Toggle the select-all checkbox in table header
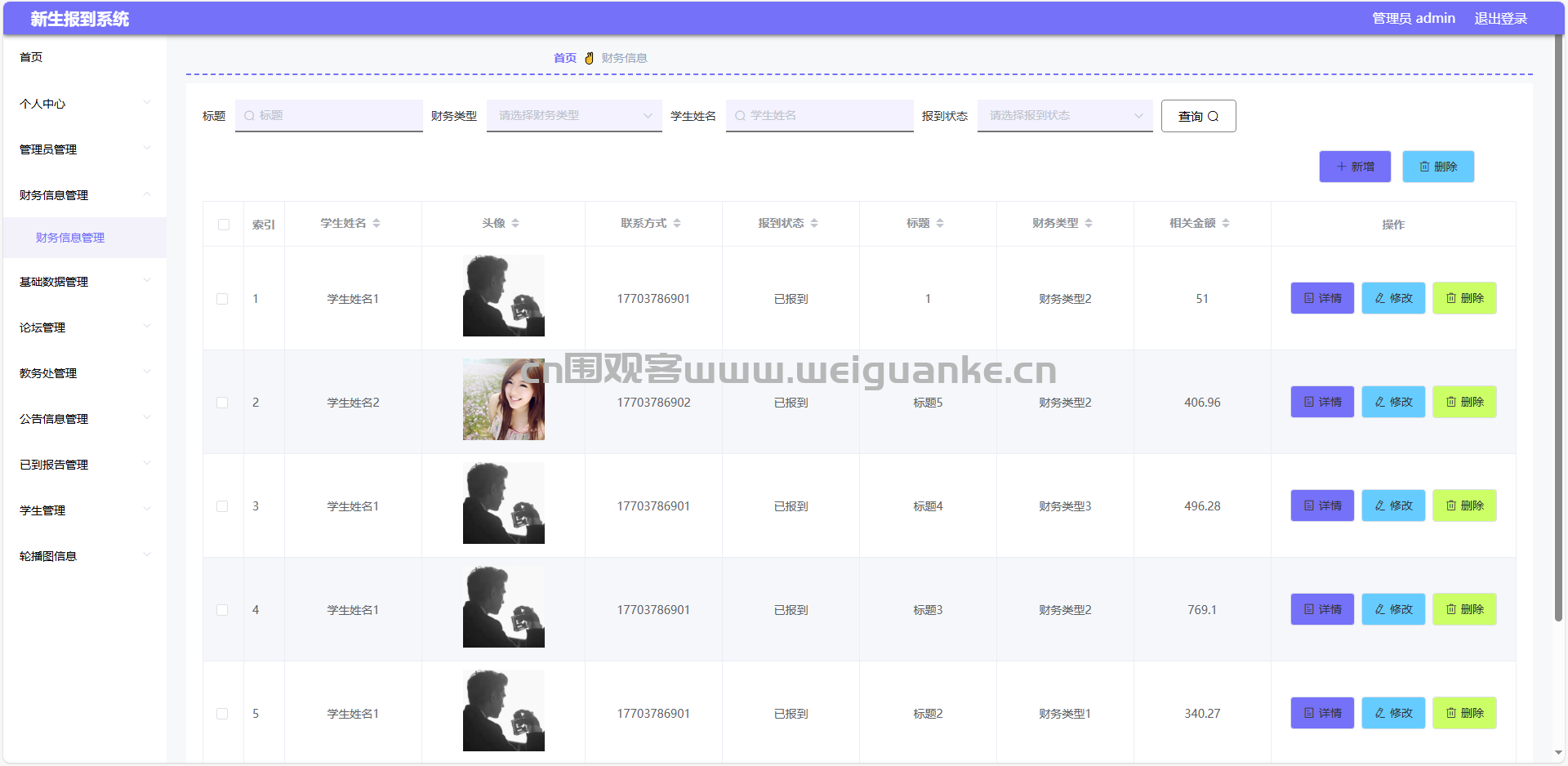The width and height of the screenshot is (1568, 766). [x=224, y=225]
